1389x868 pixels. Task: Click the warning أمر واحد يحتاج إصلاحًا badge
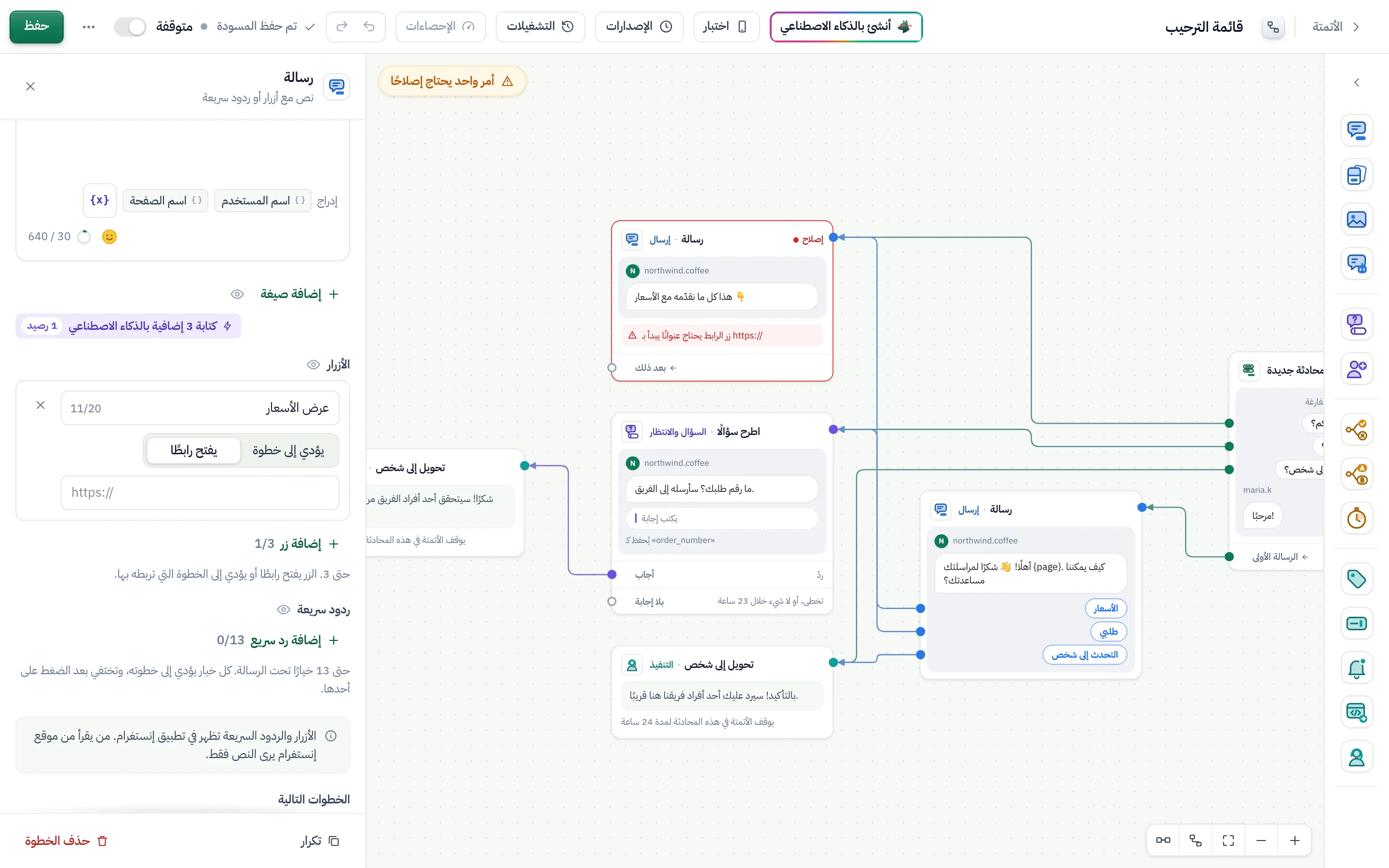coord(452,81)
